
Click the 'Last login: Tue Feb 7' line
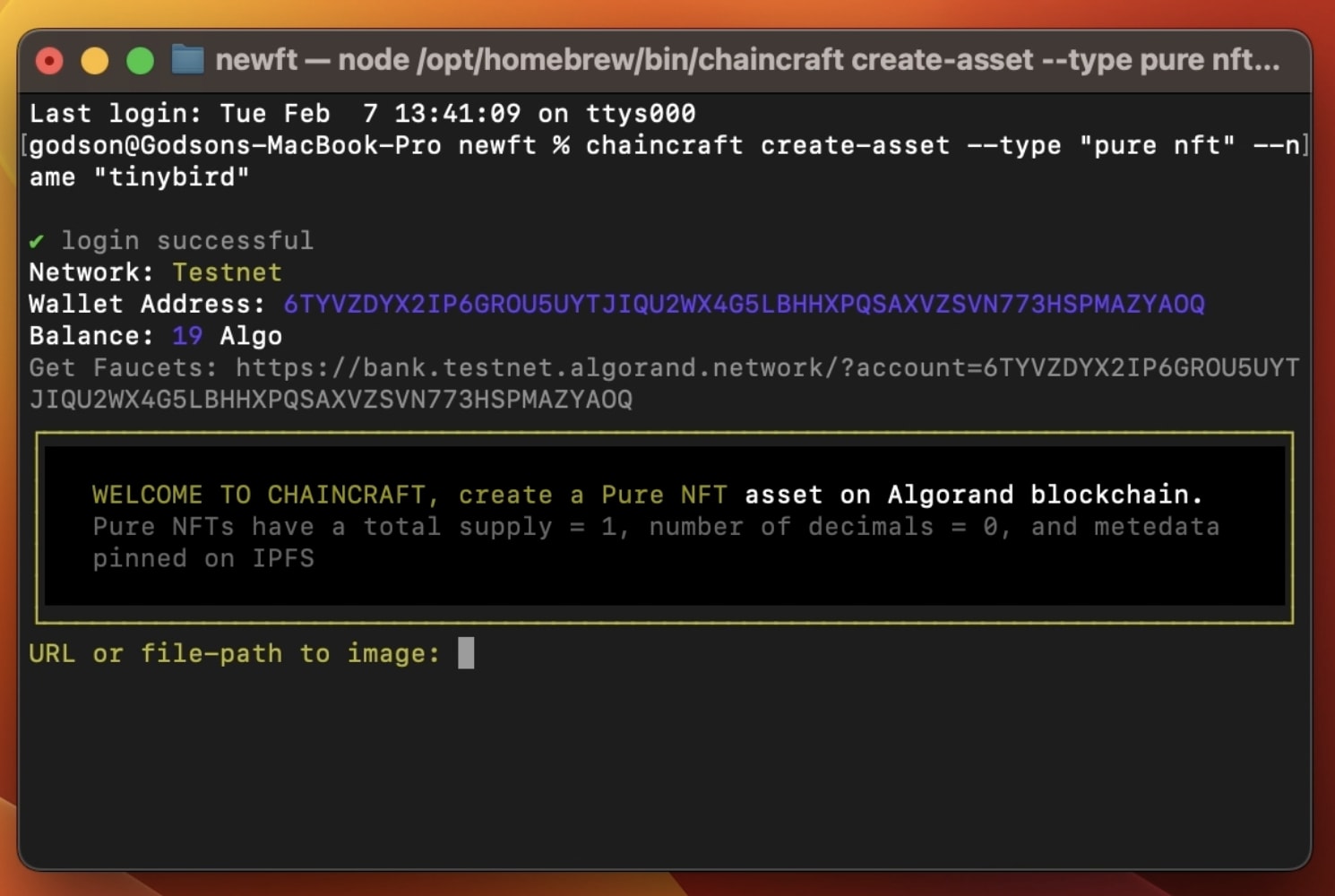(x=362, y=114)
